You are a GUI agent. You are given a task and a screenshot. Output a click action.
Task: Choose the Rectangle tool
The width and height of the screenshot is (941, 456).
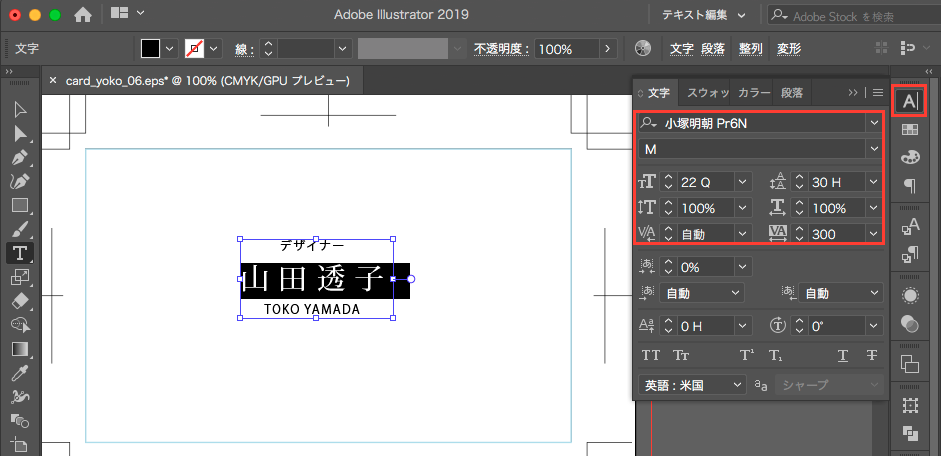[19, 205]
